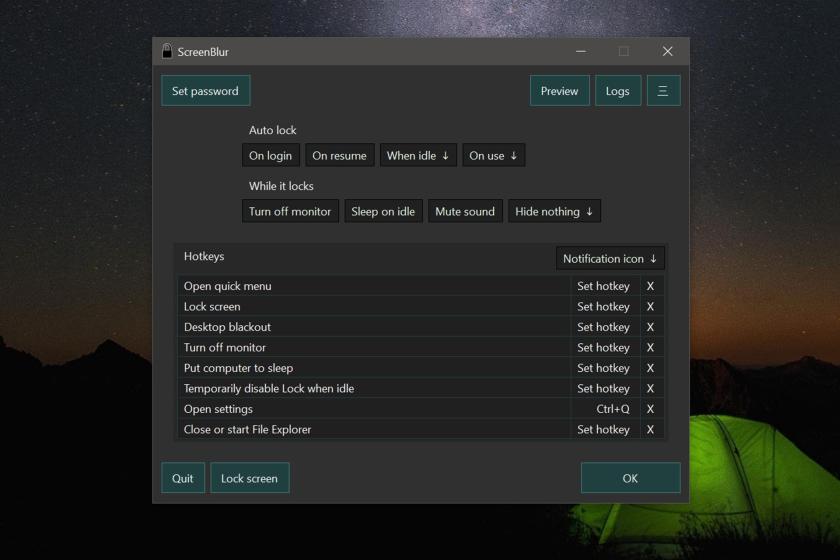Clear hotkey for Close or start File Explorer

coord(650,429)
